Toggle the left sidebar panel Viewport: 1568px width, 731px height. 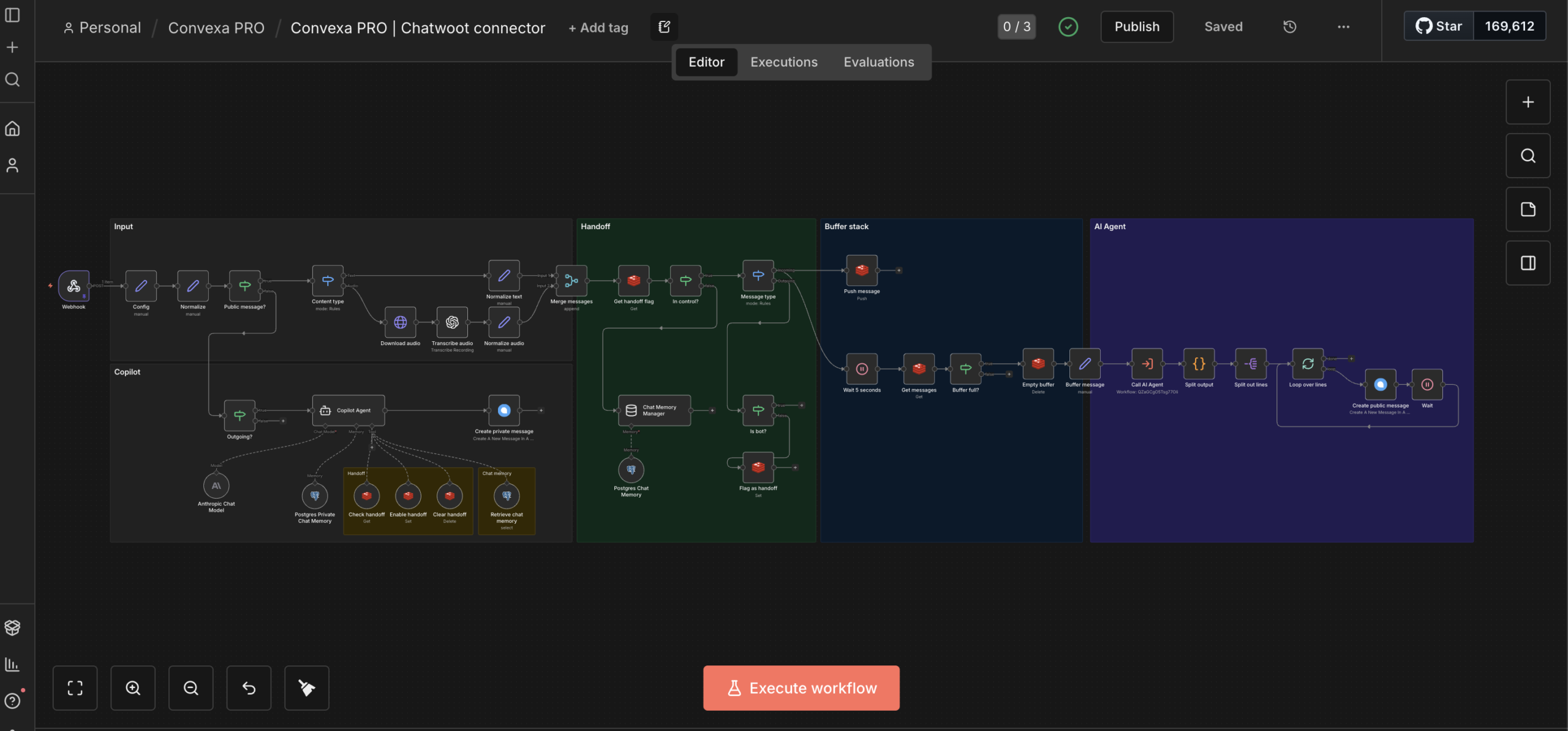[x=12, y=15]
